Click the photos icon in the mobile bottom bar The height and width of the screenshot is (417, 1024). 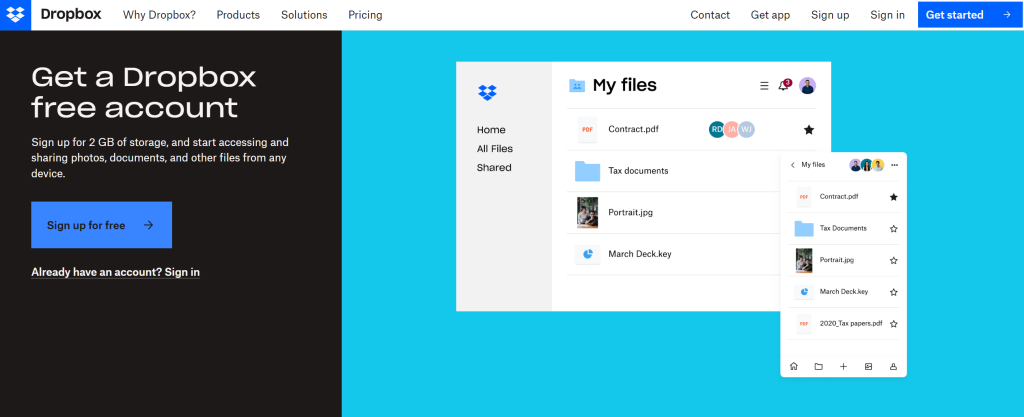[869, 367]
